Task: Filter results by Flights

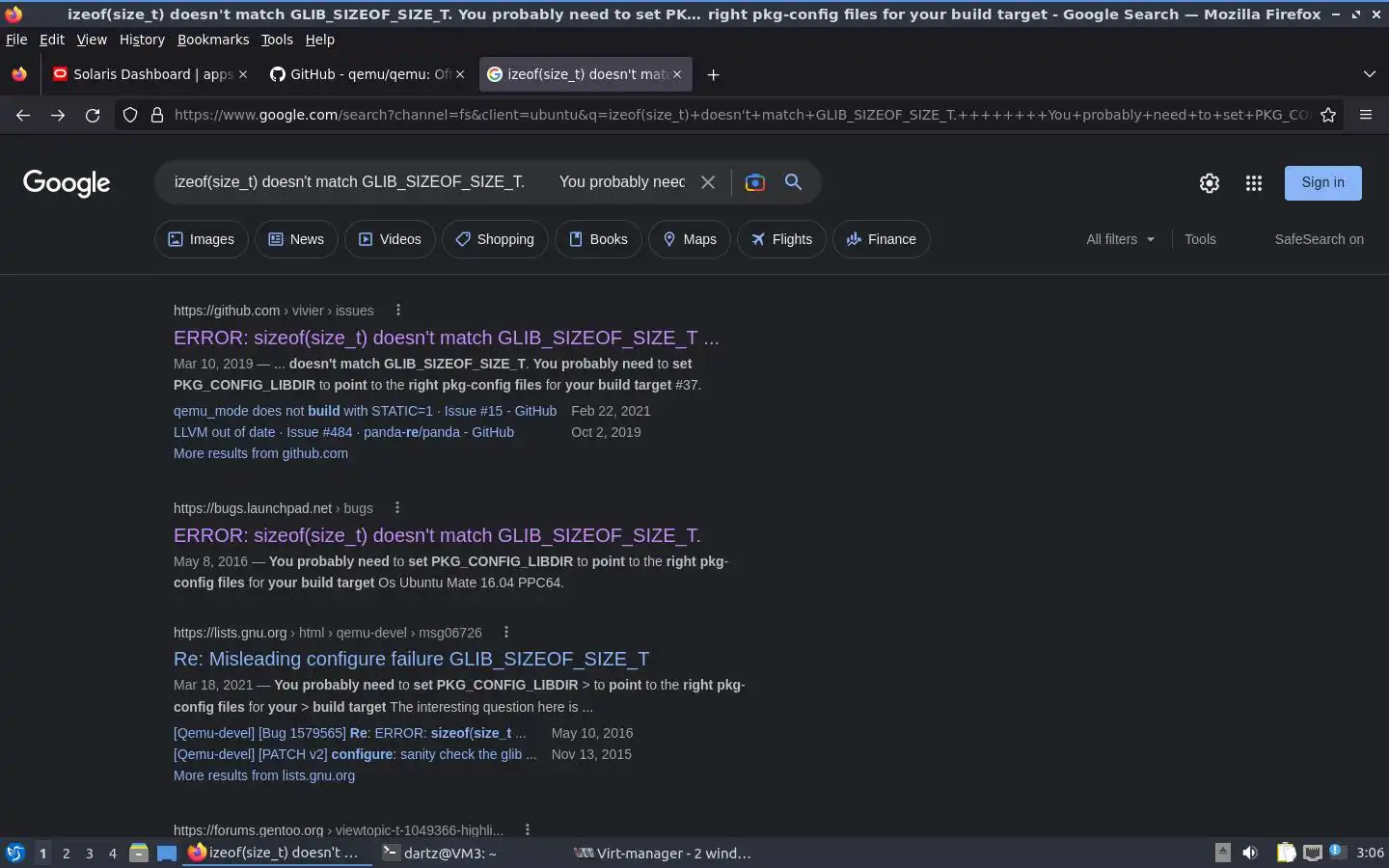Action: [781, 239]
